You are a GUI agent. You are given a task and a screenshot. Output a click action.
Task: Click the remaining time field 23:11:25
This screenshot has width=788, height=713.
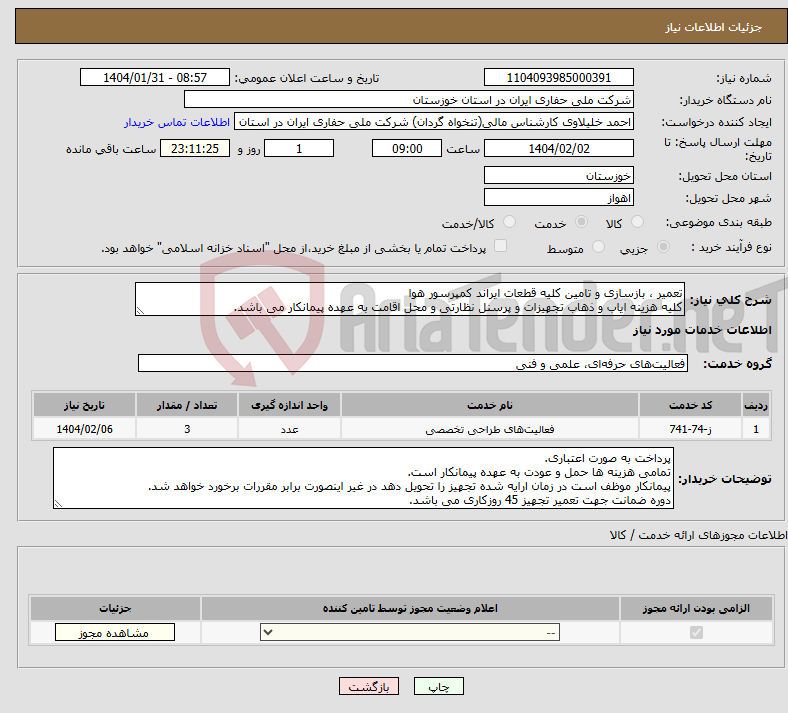pos(195,148)
